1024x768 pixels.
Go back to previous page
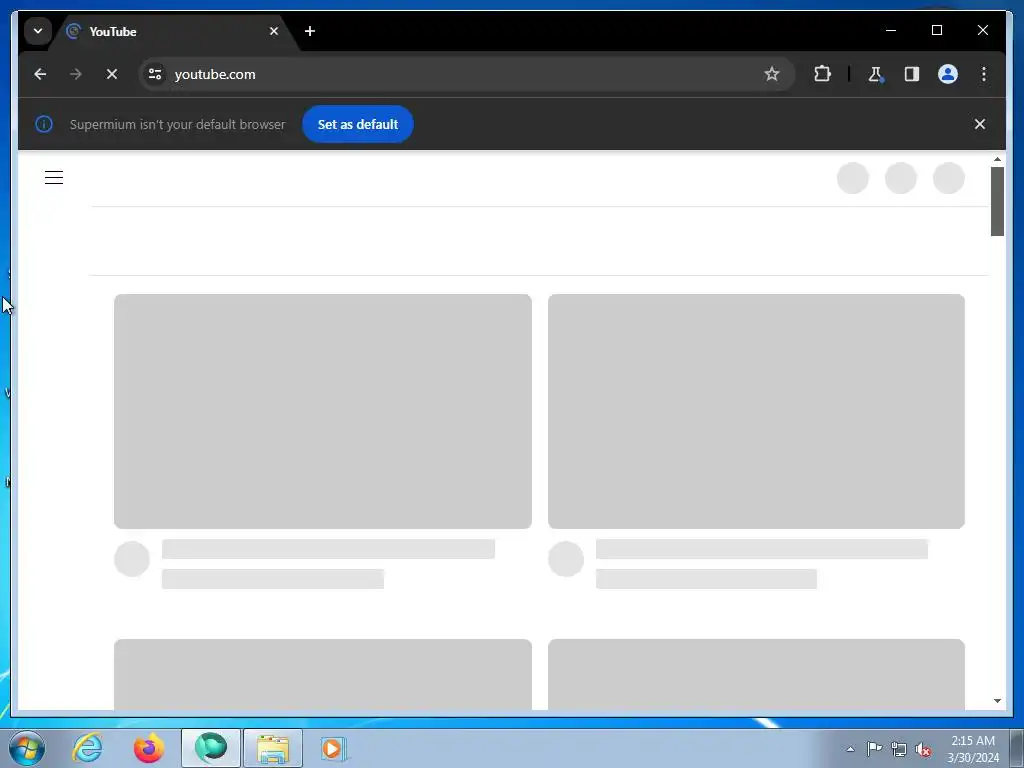point(40,74)
